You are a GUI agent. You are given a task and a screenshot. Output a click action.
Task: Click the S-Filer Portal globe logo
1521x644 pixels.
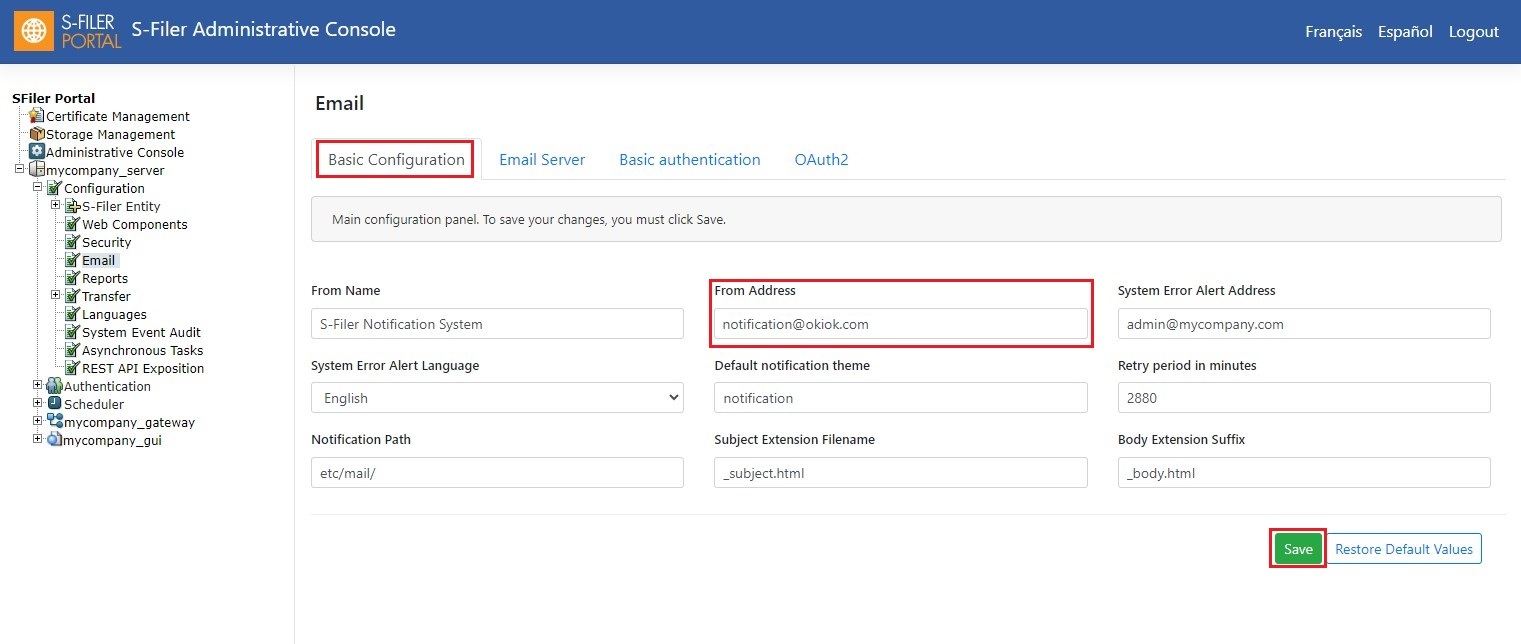point(34,31)
